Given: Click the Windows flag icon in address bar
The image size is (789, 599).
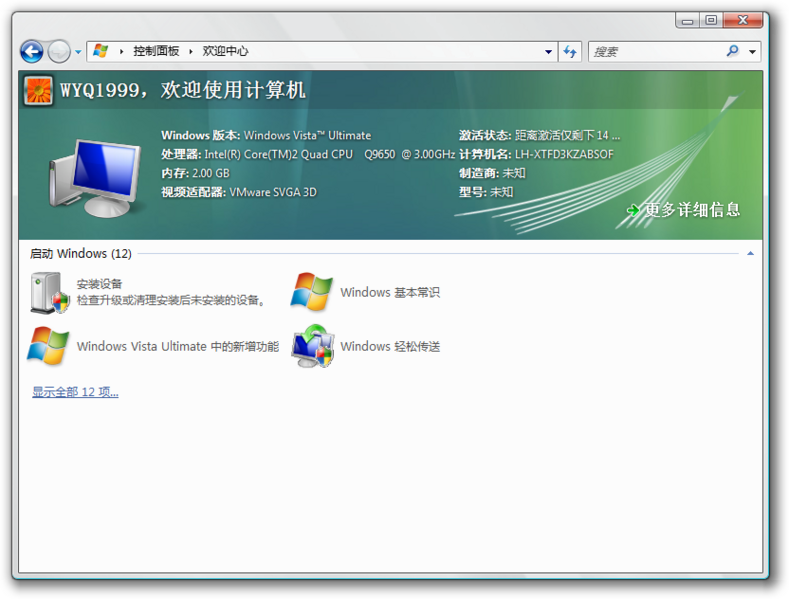Looking at the screenshot, I should [x=101, y=51].
